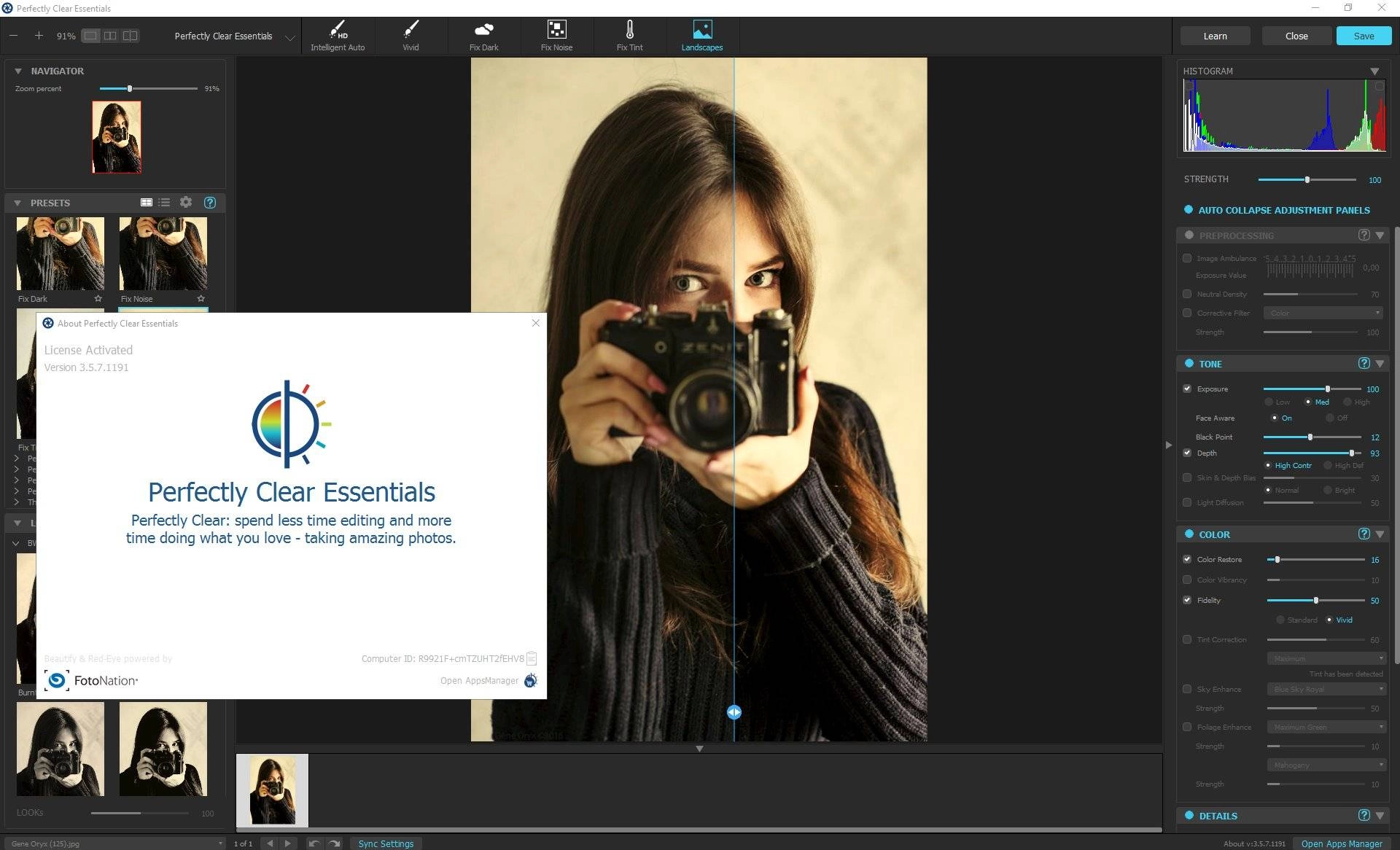
Task: Switch to side-by-side view icon
Action: (x=110, y=36)
